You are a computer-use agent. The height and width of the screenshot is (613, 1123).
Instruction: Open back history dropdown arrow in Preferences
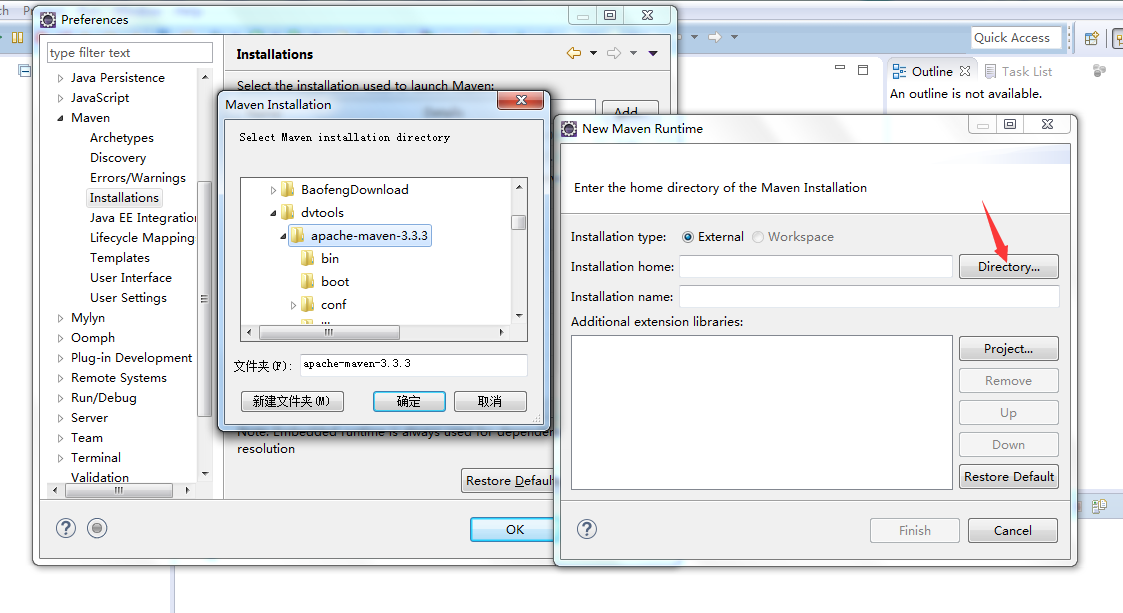(x=593, y=53)
